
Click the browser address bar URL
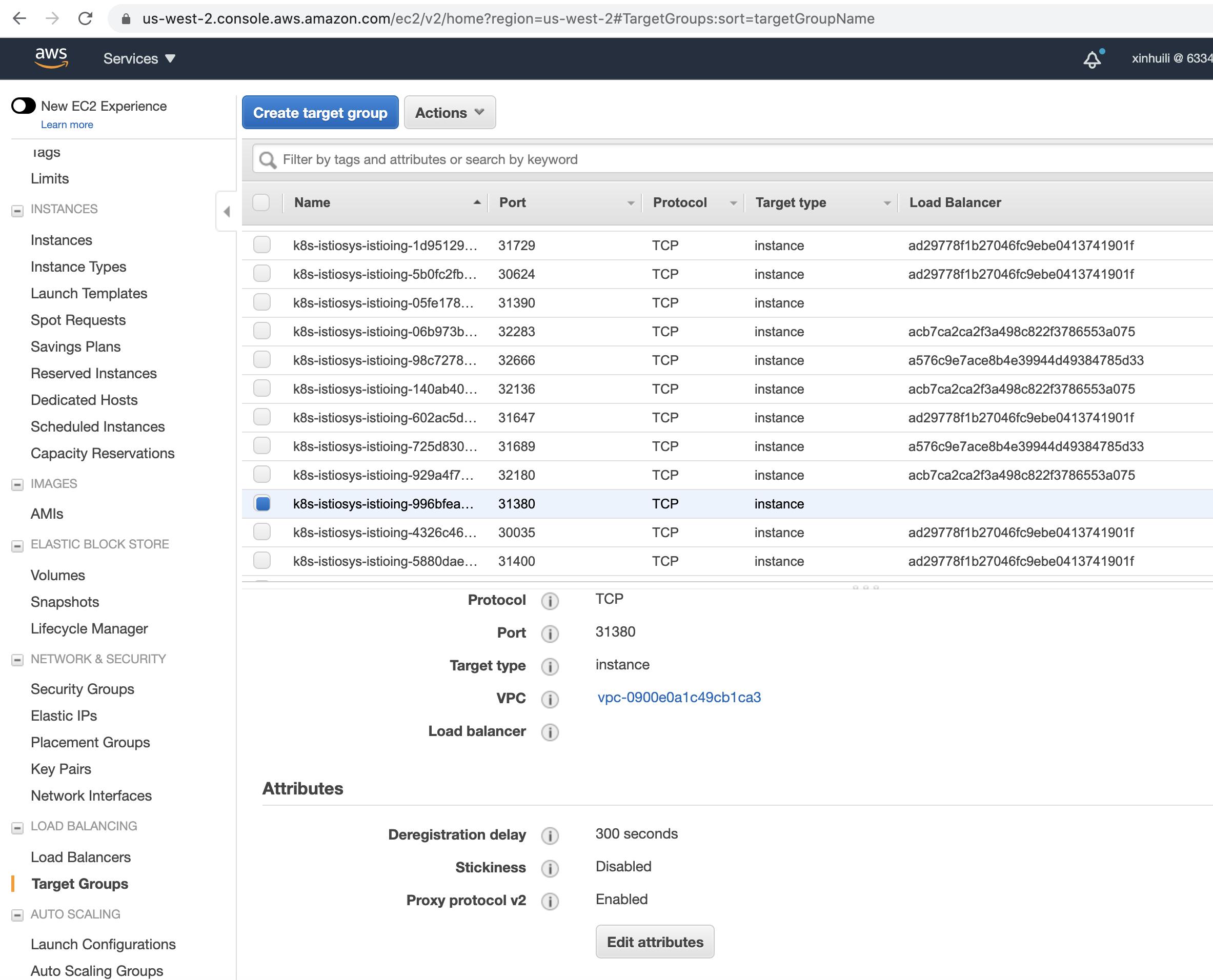pyautogui.click(x=508, y=18)
